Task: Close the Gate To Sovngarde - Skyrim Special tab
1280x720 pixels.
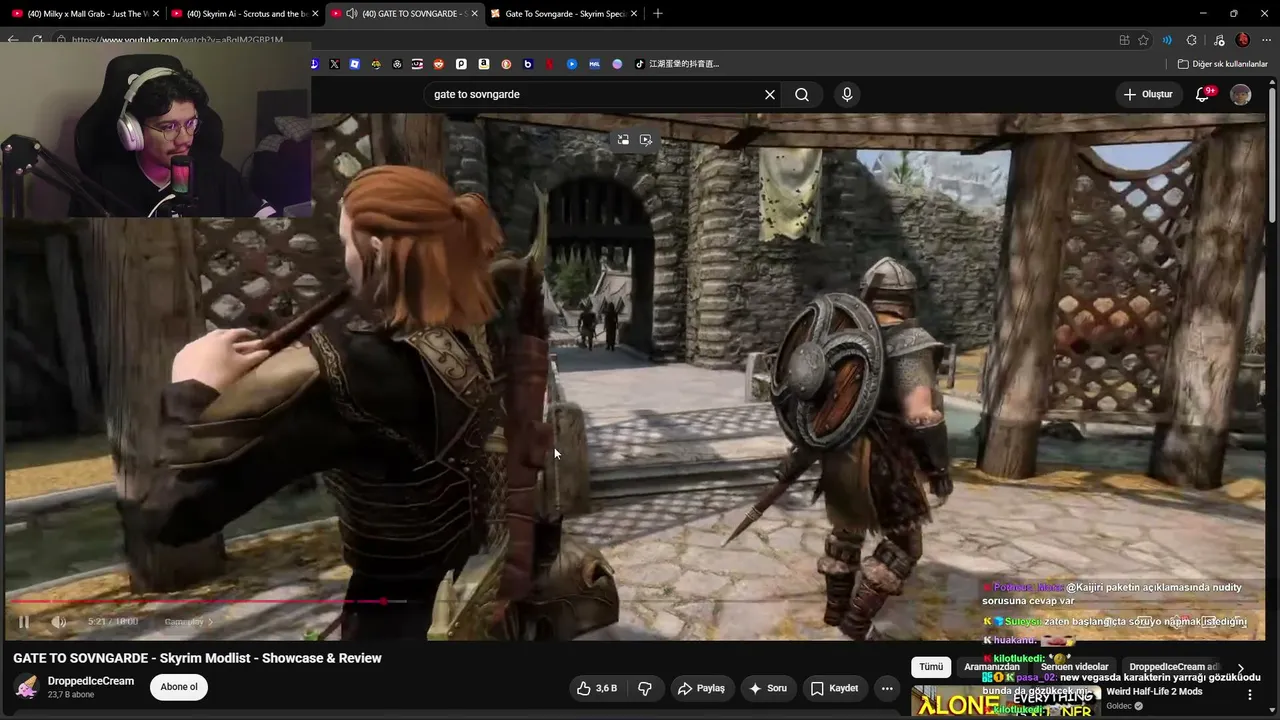Action: [x=633, y=14]
